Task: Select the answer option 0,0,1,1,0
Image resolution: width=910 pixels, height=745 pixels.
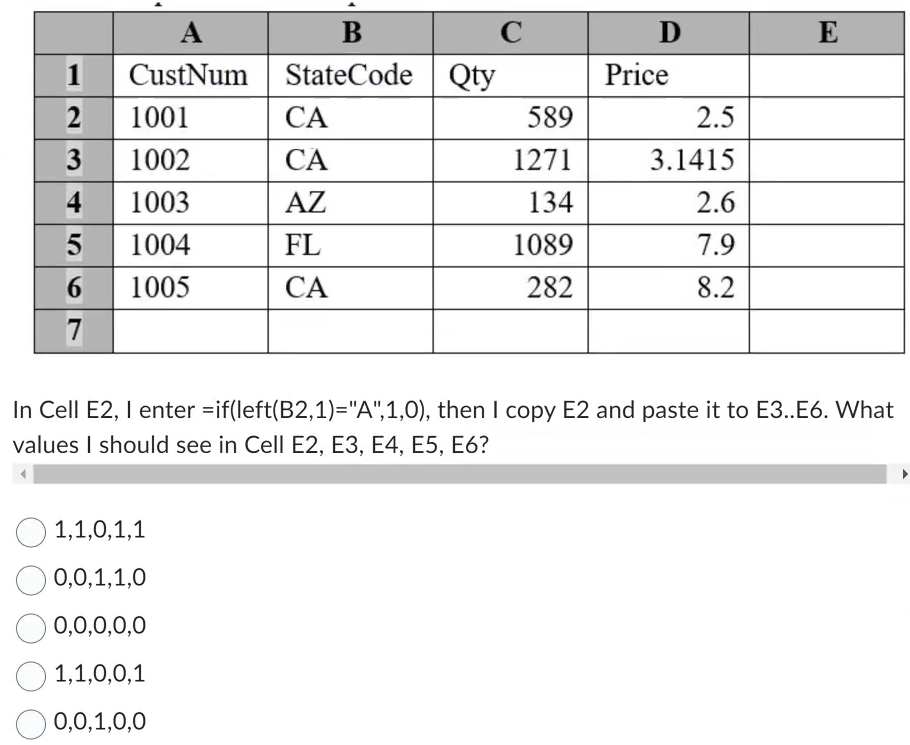Action: coord(30,579)
